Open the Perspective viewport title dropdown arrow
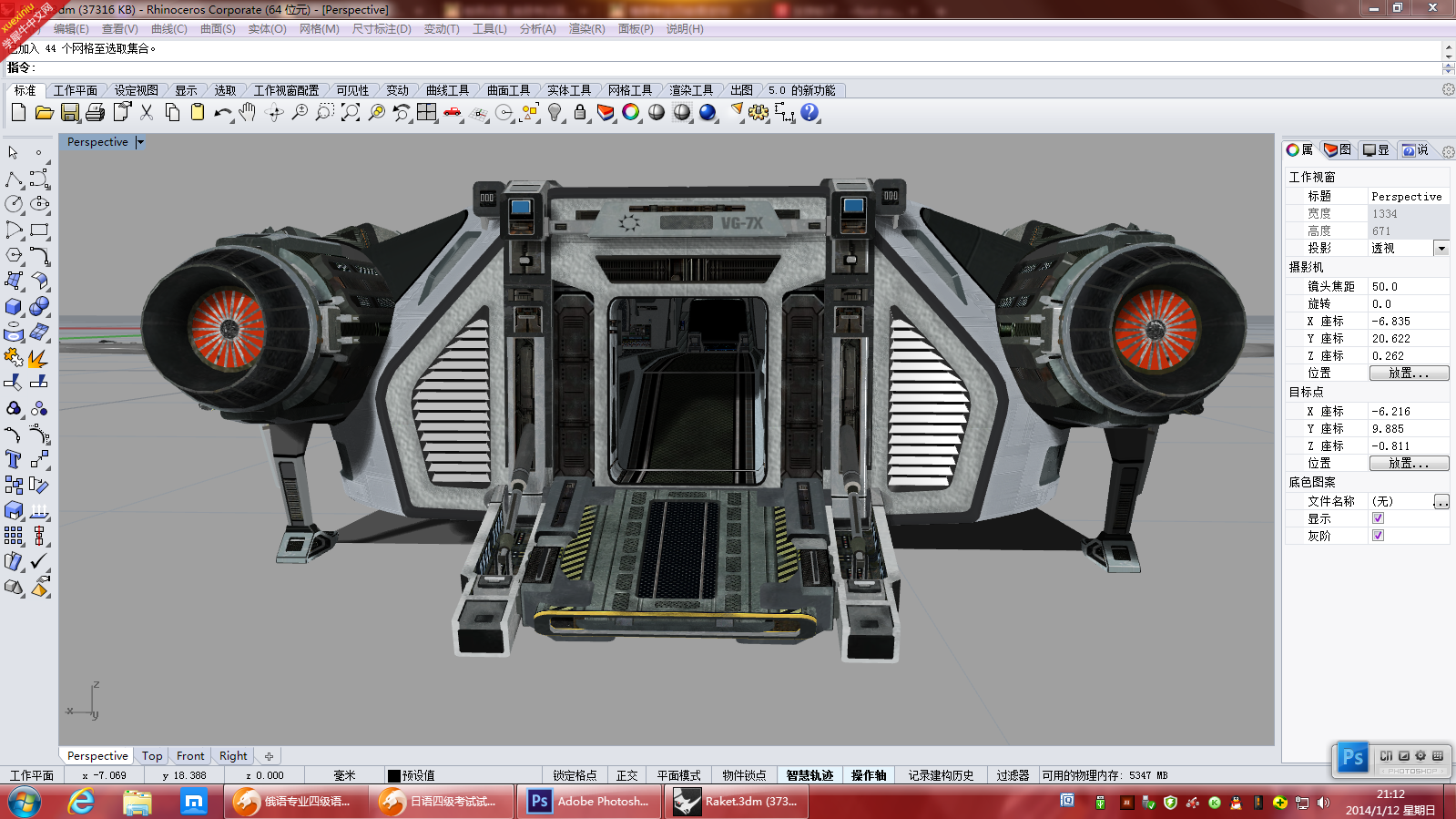Image resolution: width=1456 pixels, height=819 pixels. (x=140, y=142)
